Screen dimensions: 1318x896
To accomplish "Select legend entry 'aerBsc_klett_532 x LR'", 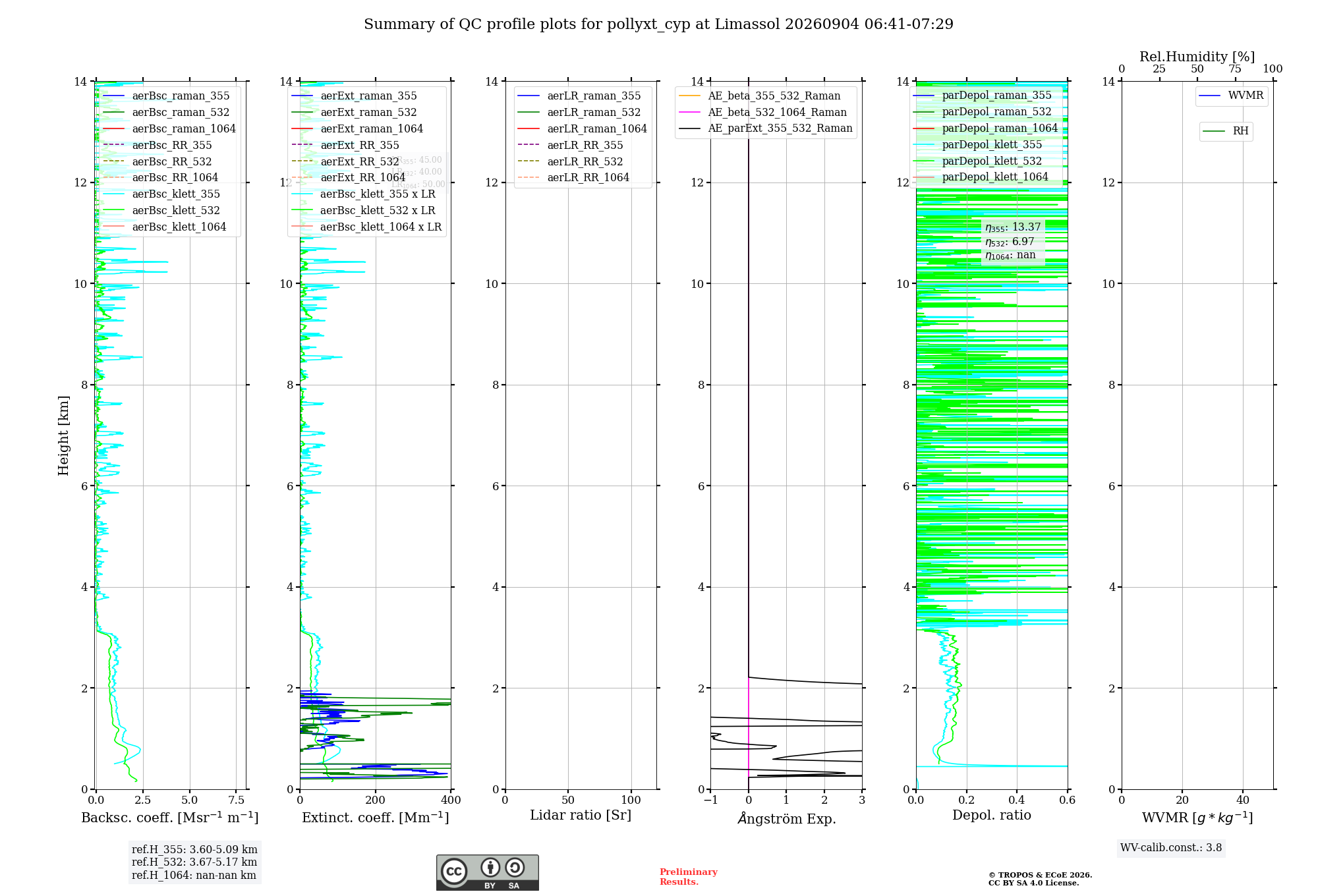I will [363, 211].
